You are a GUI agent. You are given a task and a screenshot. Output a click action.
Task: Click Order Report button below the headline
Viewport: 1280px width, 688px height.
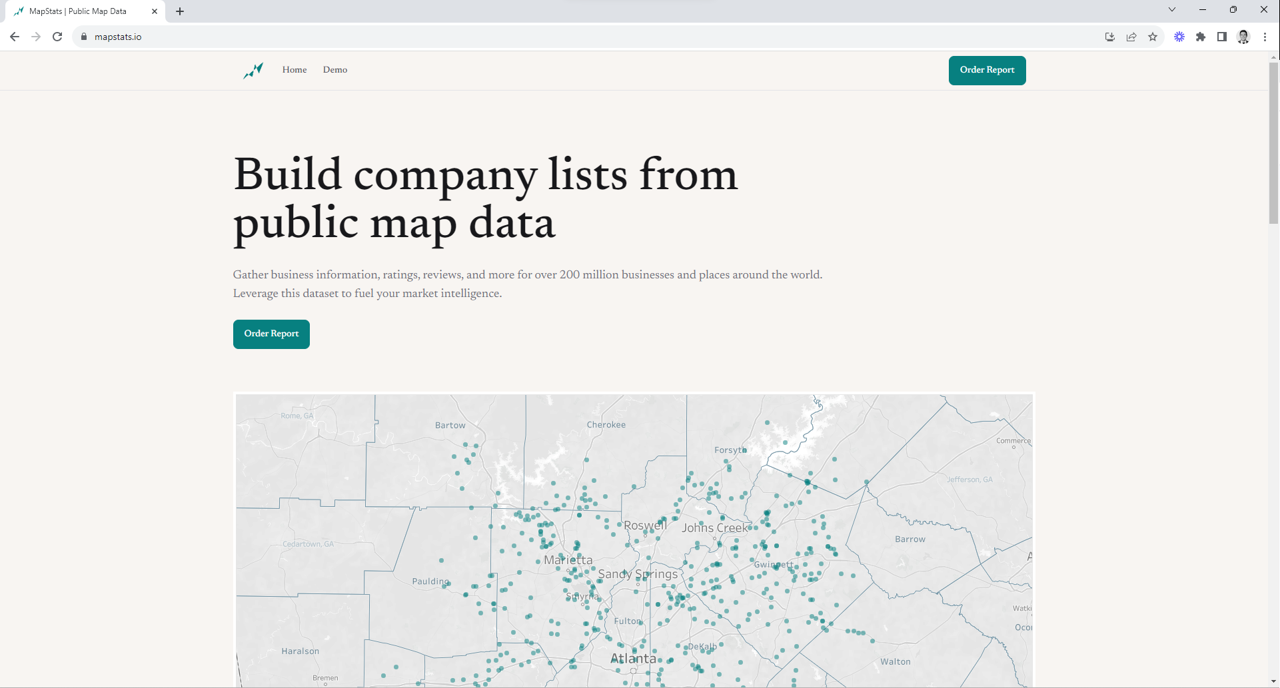271,334
